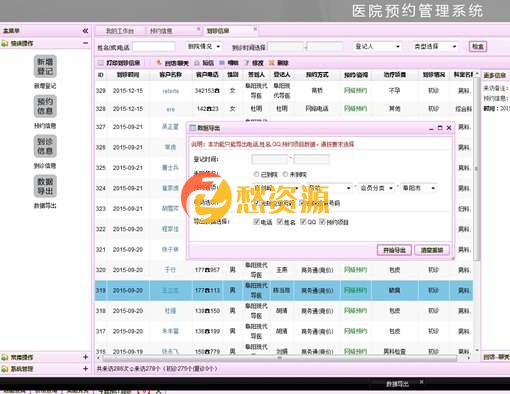
Task: Close the 到诊信息 tab with its x
Action: tap(255, 29)
